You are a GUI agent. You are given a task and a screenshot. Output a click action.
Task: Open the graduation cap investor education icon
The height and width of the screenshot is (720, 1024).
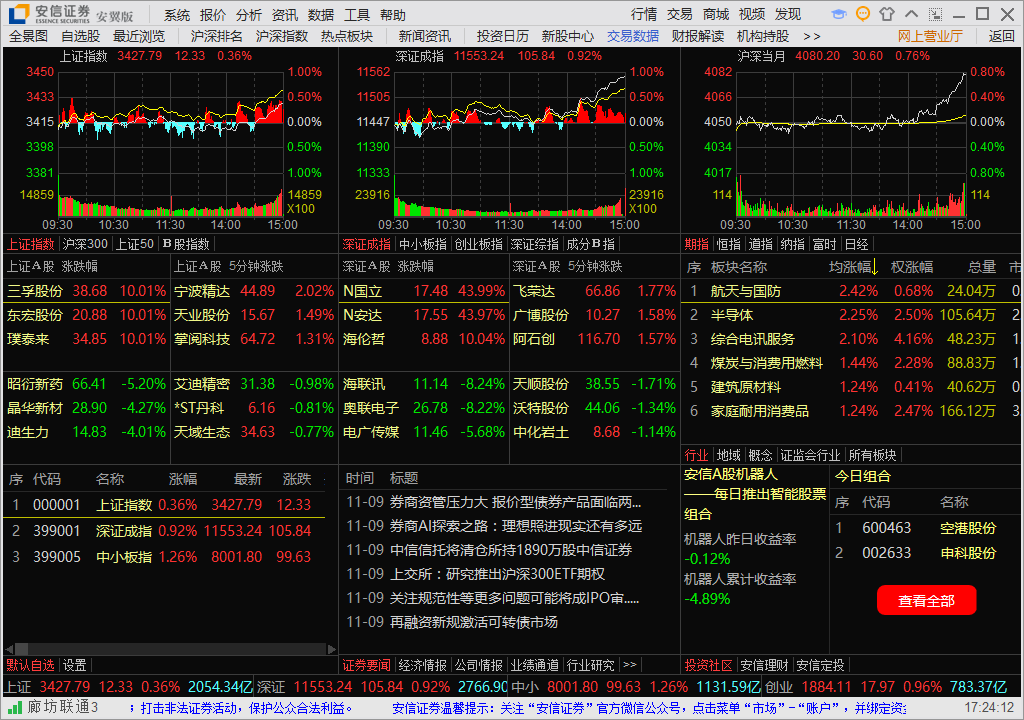click(x=839, y=14)
